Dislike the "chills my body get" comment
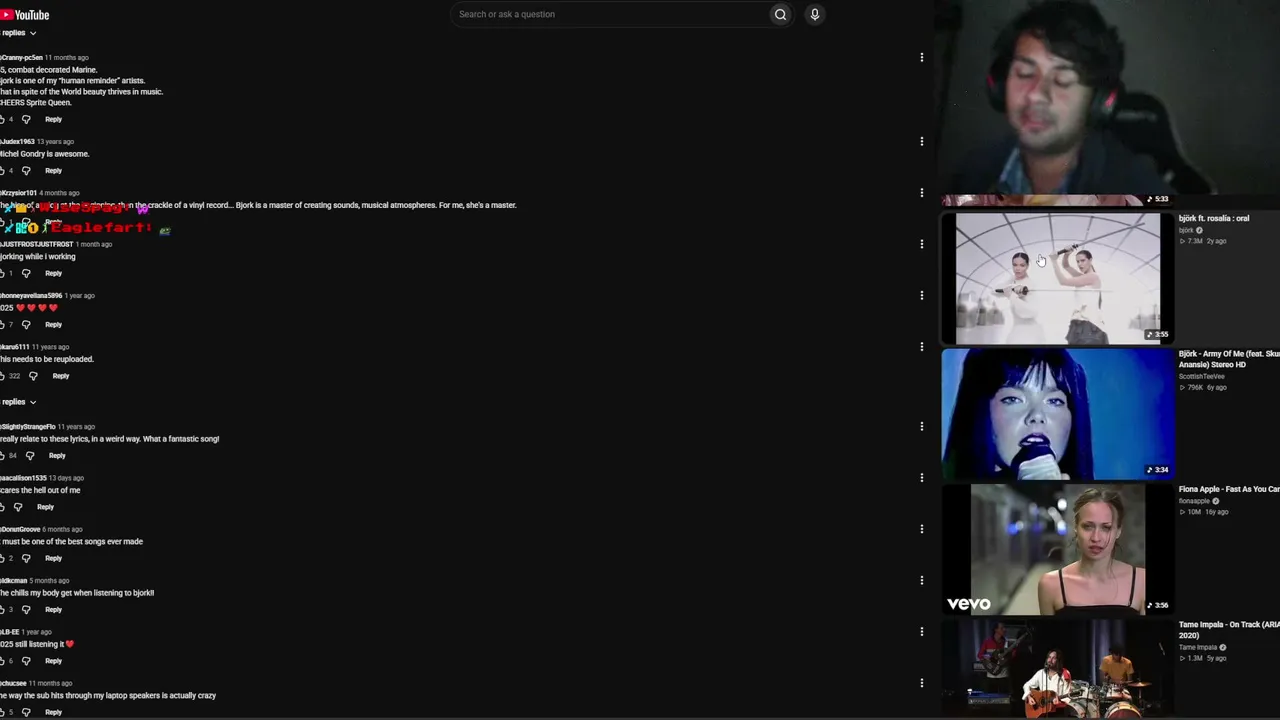The image size is (1280, 720). [26, 609]
